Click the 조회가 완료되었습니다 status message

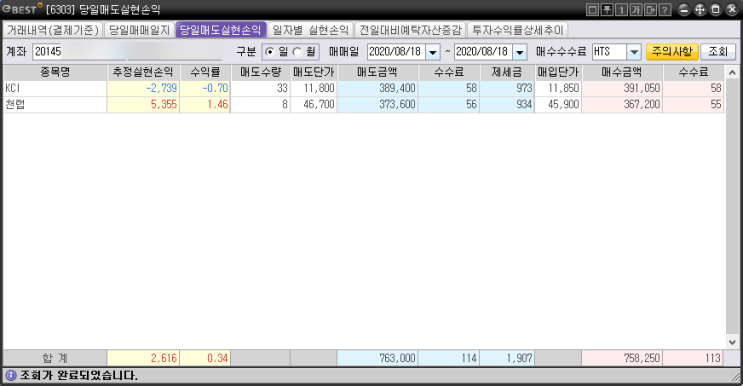(x=79, y=376)
